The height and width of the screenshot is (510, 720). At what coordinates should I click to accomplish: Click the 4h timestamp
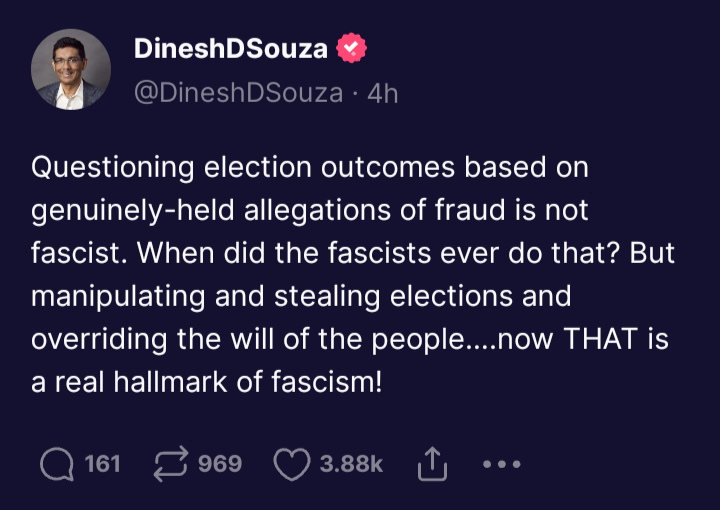click(383, 93)
